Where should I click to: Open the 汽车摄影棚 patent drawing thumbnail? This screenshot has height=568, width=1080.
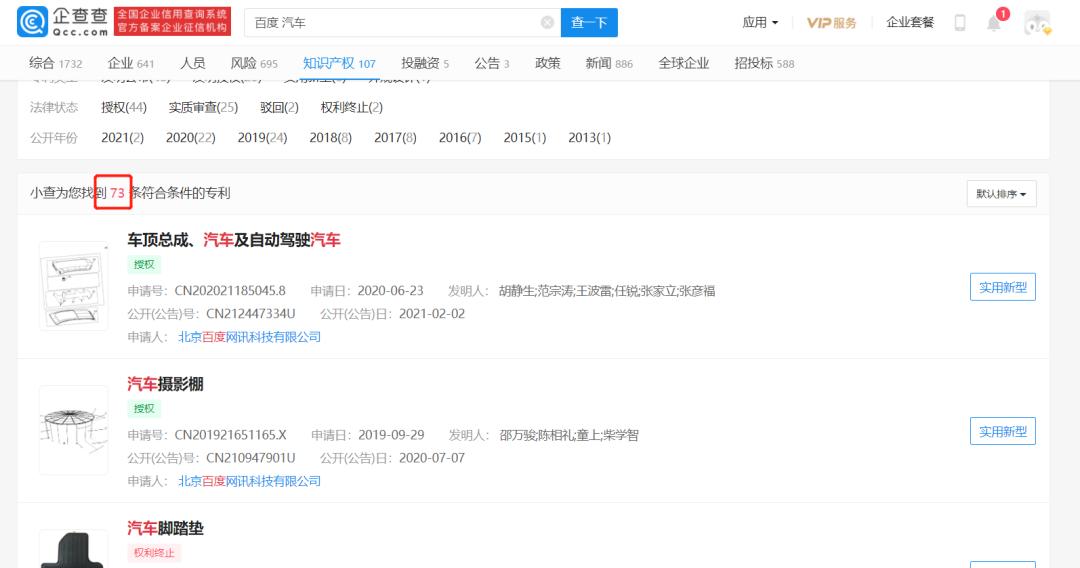(x=74, y=429)
